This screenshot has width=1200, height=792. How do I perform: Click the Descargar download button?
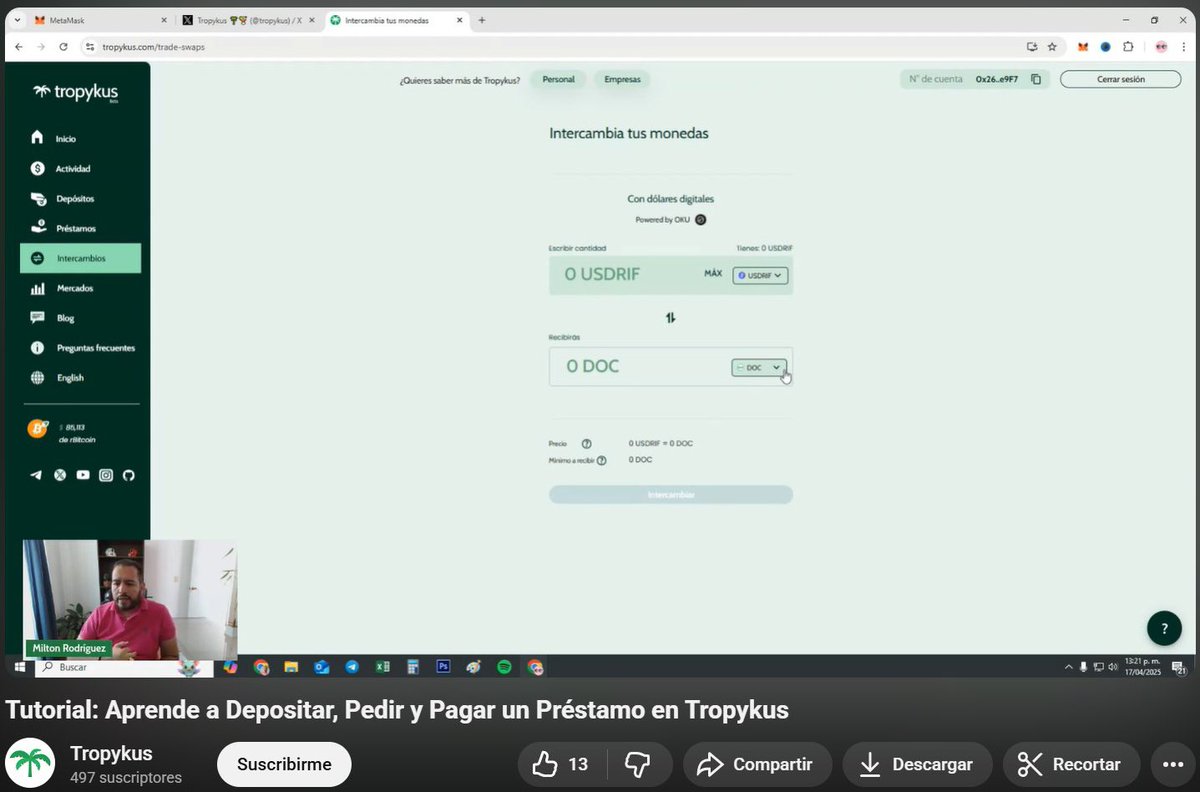coord(917,765)
